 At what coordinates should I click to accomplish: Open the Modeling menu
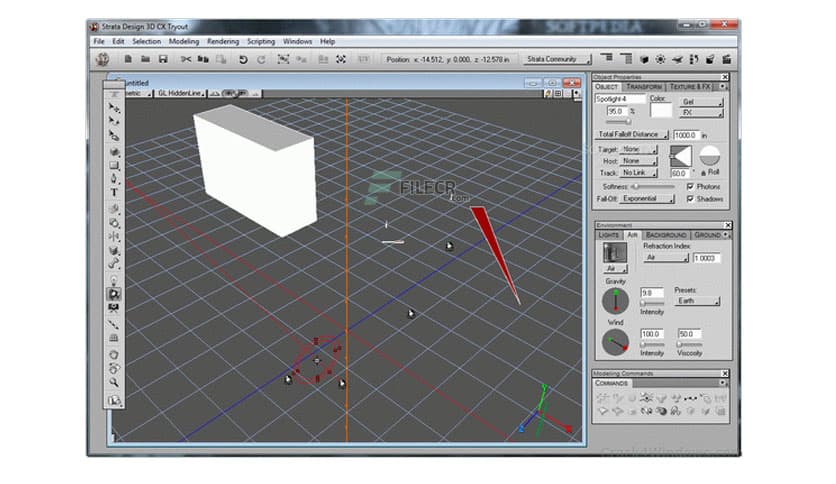[184, 41]
